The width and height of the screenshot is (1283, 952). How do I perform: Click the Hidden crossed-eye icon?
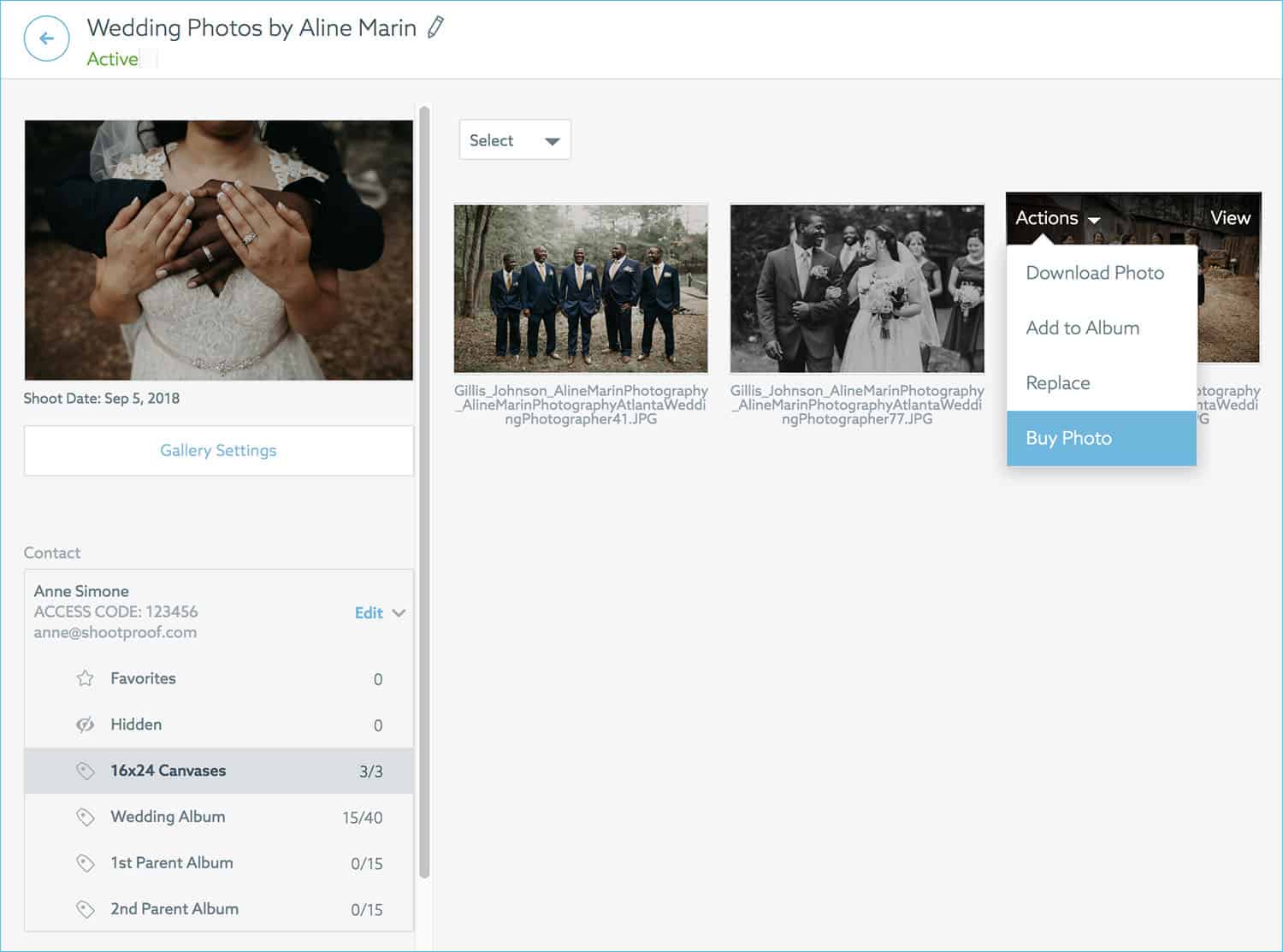click(85, 724)
